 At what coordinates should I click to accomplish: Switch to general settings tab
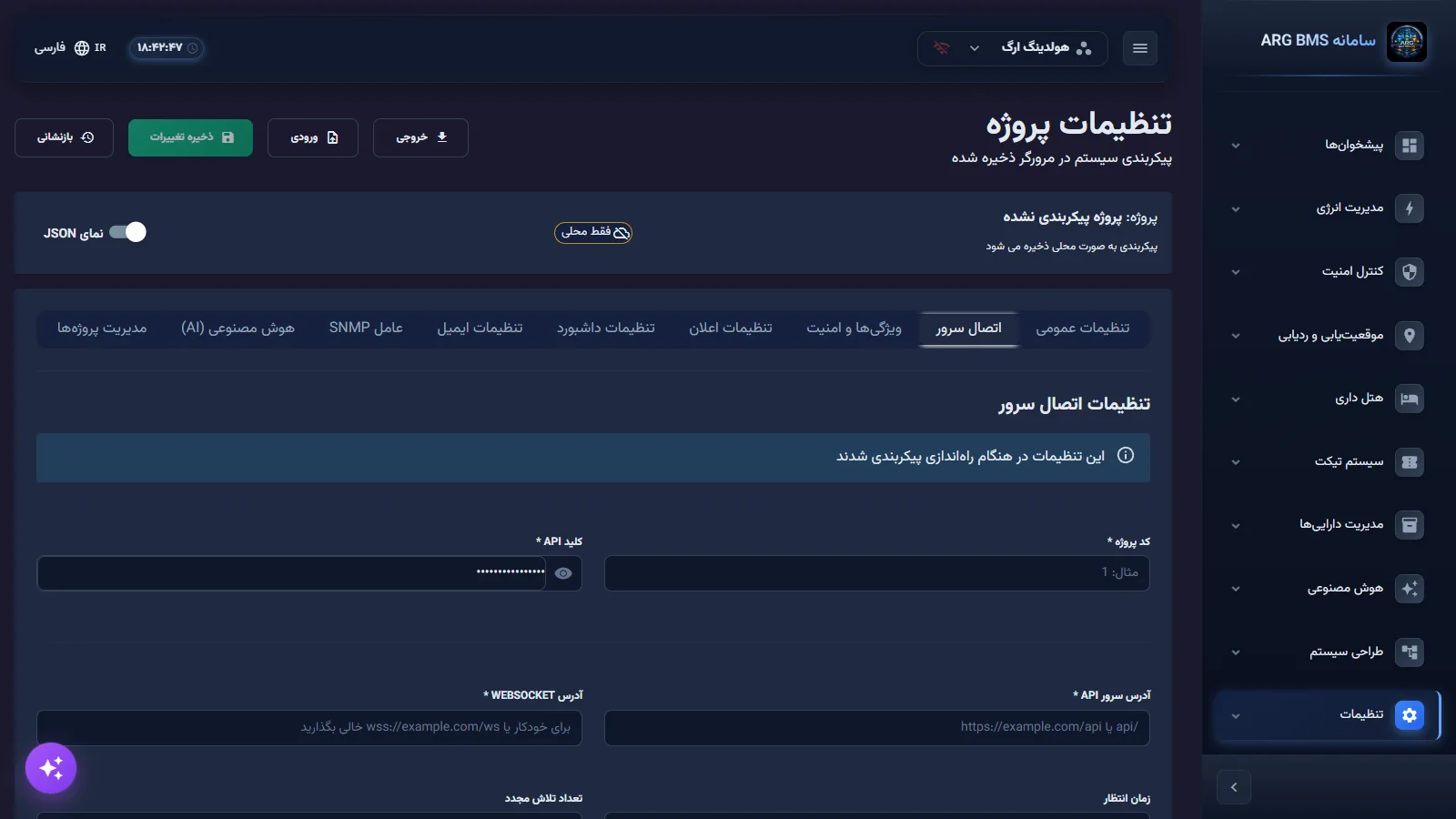(x=1083, y=329)
